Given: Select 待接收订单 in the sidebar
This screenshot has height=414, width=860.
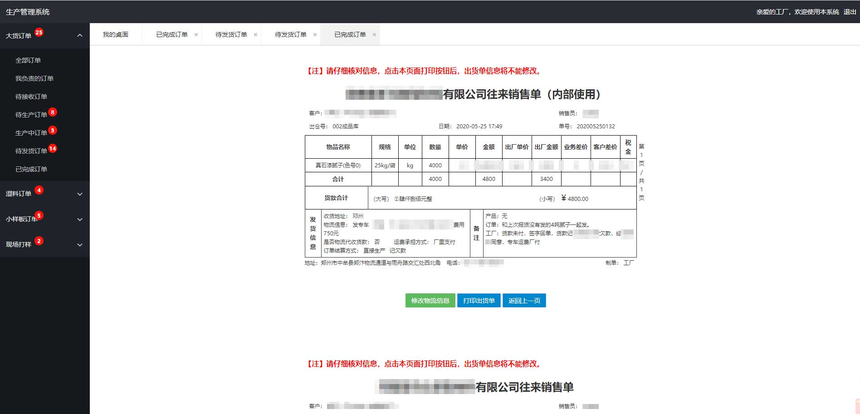Looking at the screenshot, I should click(x=31, y=96).
